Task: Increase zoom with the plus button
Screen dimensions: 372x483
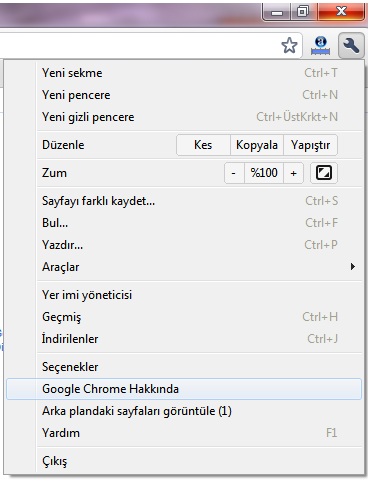Action: [x=293, y=173]
